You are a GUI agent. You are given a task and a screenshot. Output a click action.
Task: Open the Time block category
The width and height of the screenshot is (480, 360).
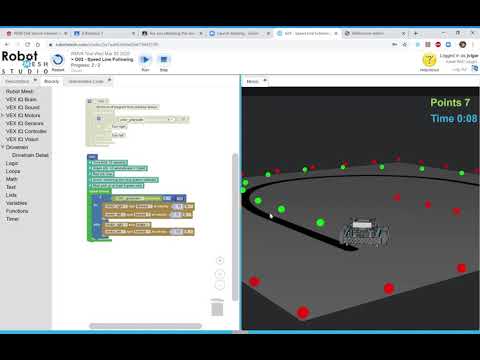(x=12, y=219)
